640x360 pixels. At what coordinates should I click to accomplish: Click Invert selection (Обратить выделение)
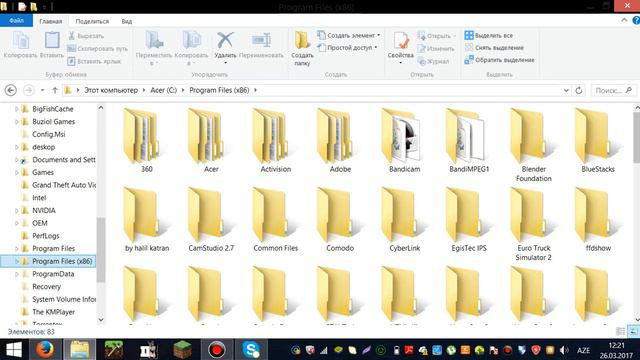tap(499, 60)
